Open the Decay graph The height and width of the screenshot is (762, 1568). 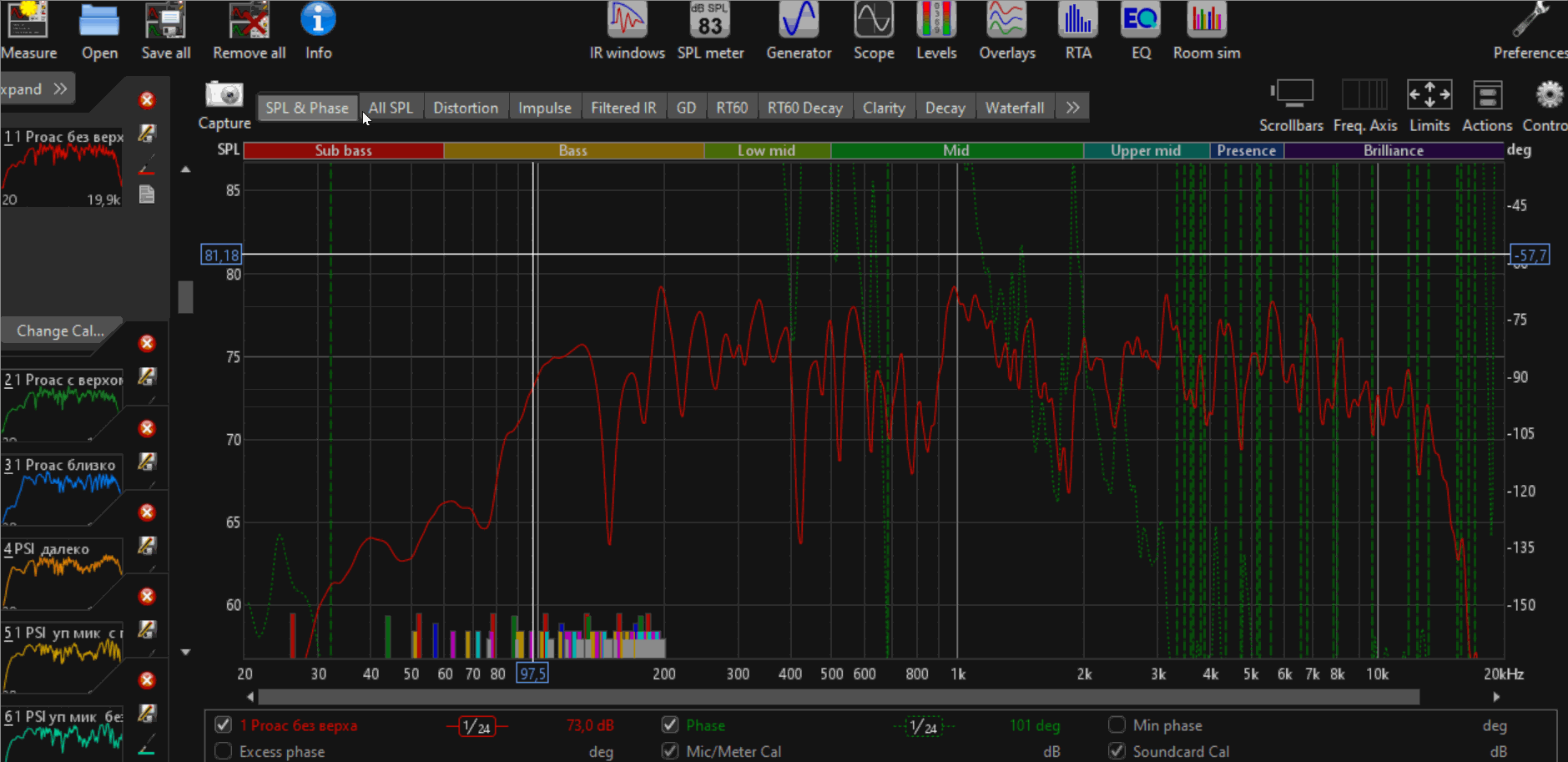(x=945, y=108)
